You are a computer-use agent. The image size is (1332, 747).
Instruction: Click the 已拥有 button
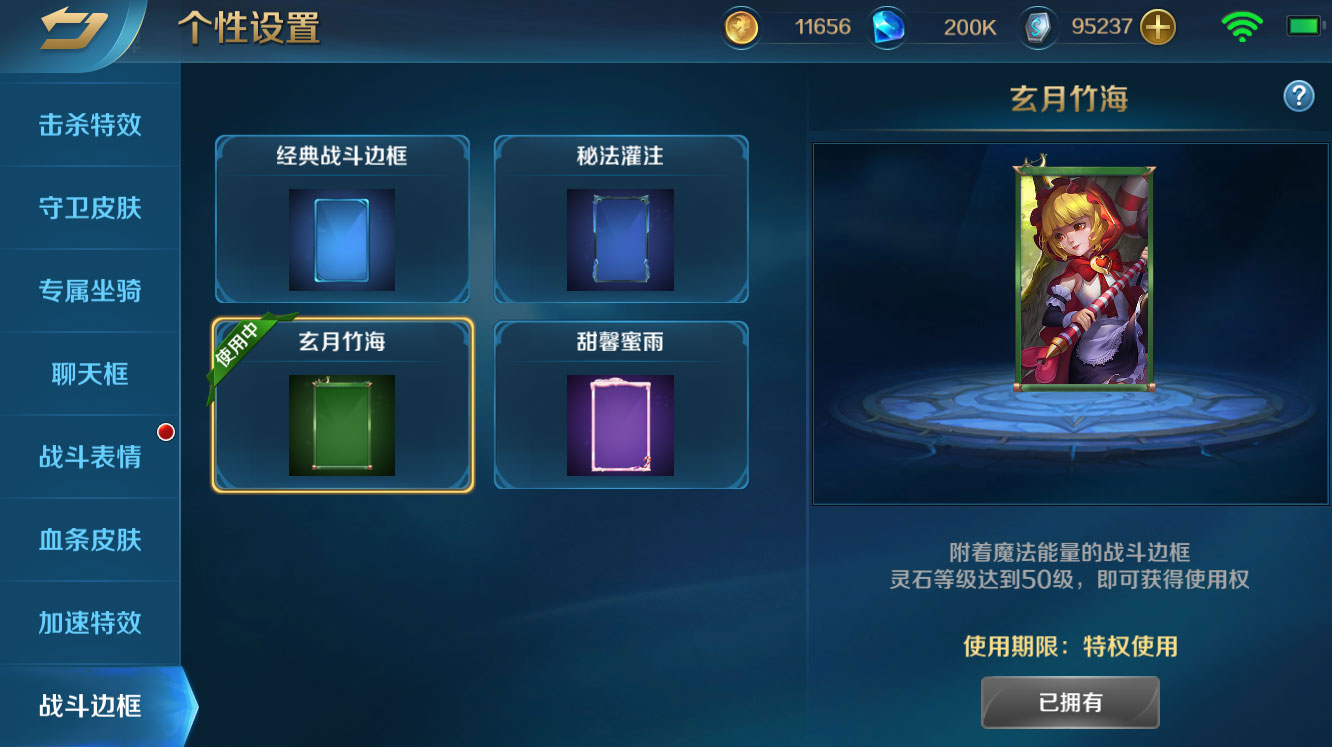[1070, 702]
